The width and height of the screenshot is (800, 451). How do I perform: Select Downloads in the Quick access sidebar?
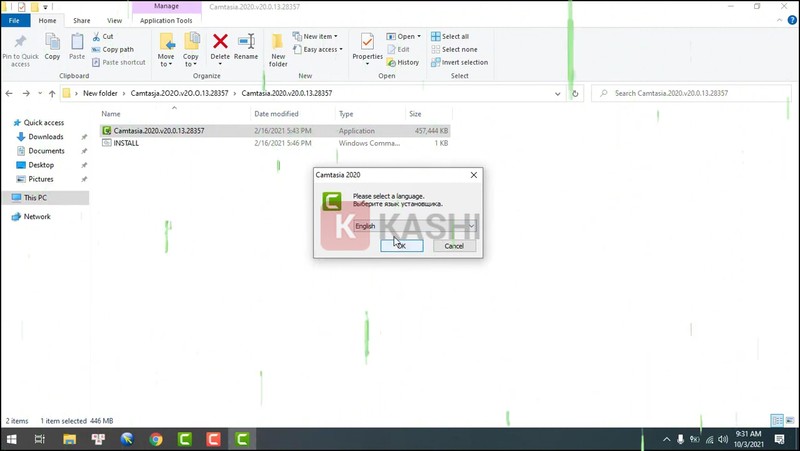pyautogui.click(x=46, y=137)
